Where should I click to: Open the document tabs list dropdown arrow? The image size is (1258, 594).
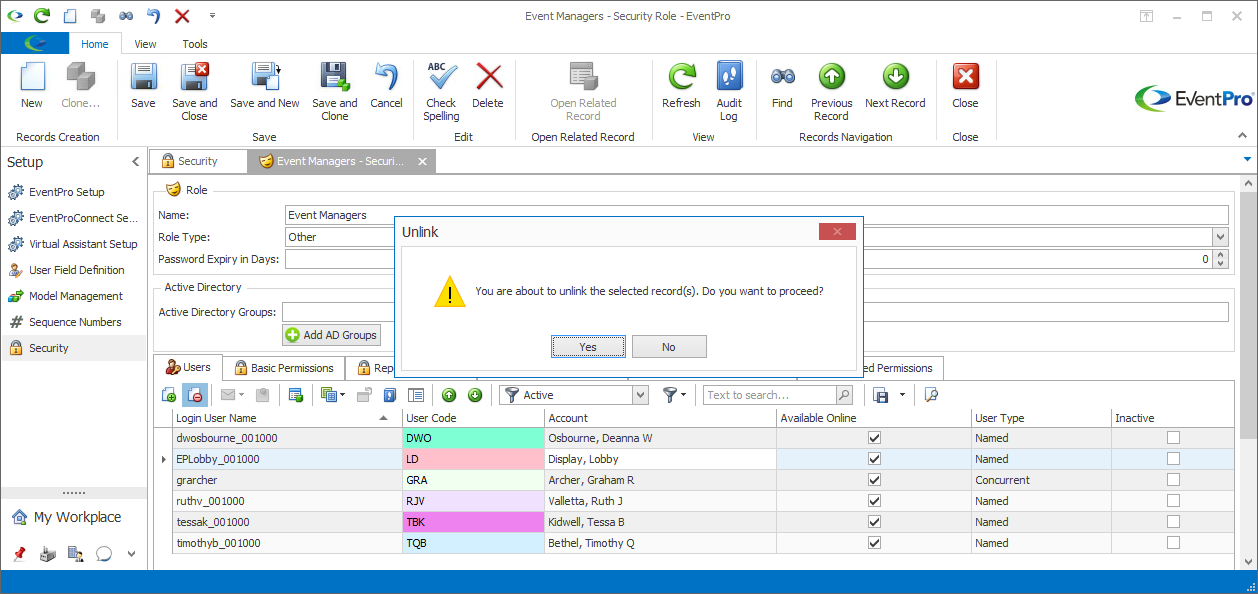(1247, 159)
